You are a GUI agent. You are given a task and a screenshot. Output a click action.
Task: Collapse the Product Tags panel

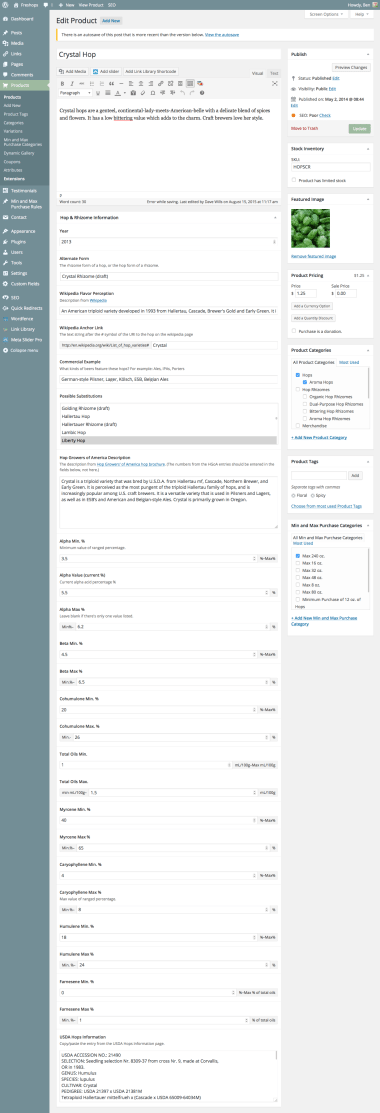click(368, 462)
